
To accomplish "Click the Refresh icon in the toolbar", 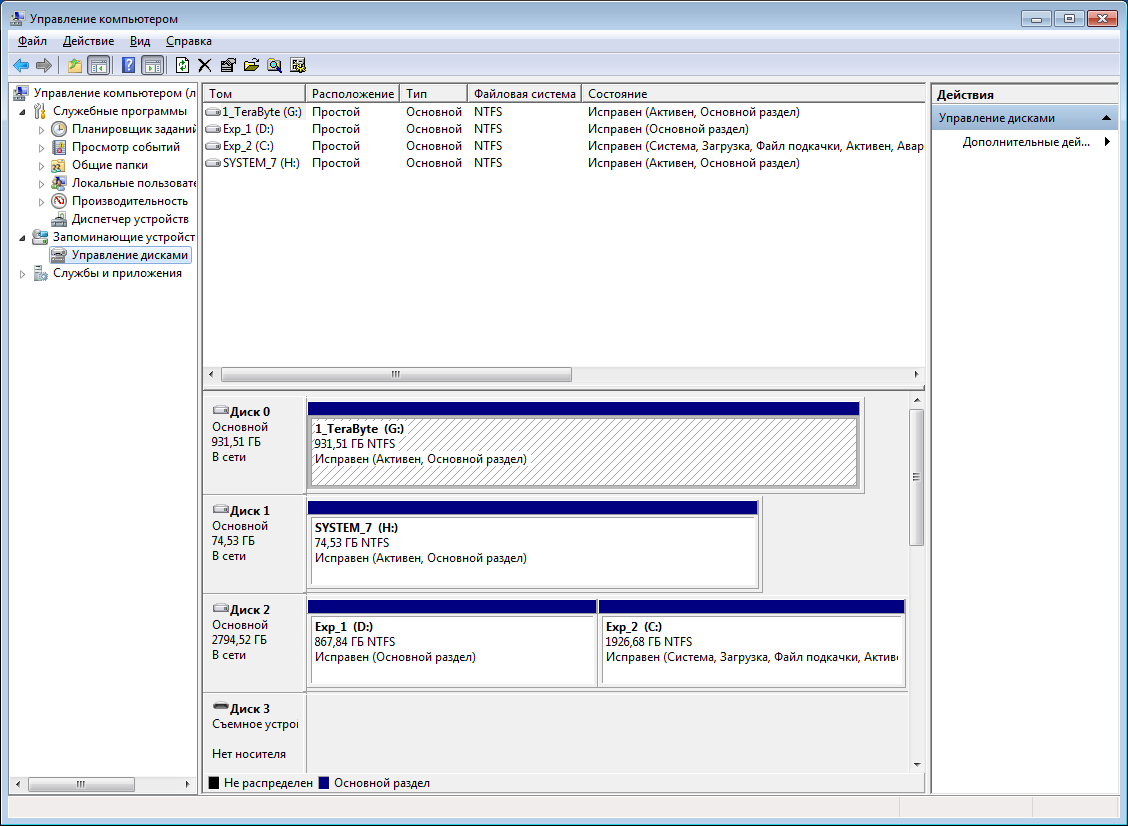I will coord(182,65).
